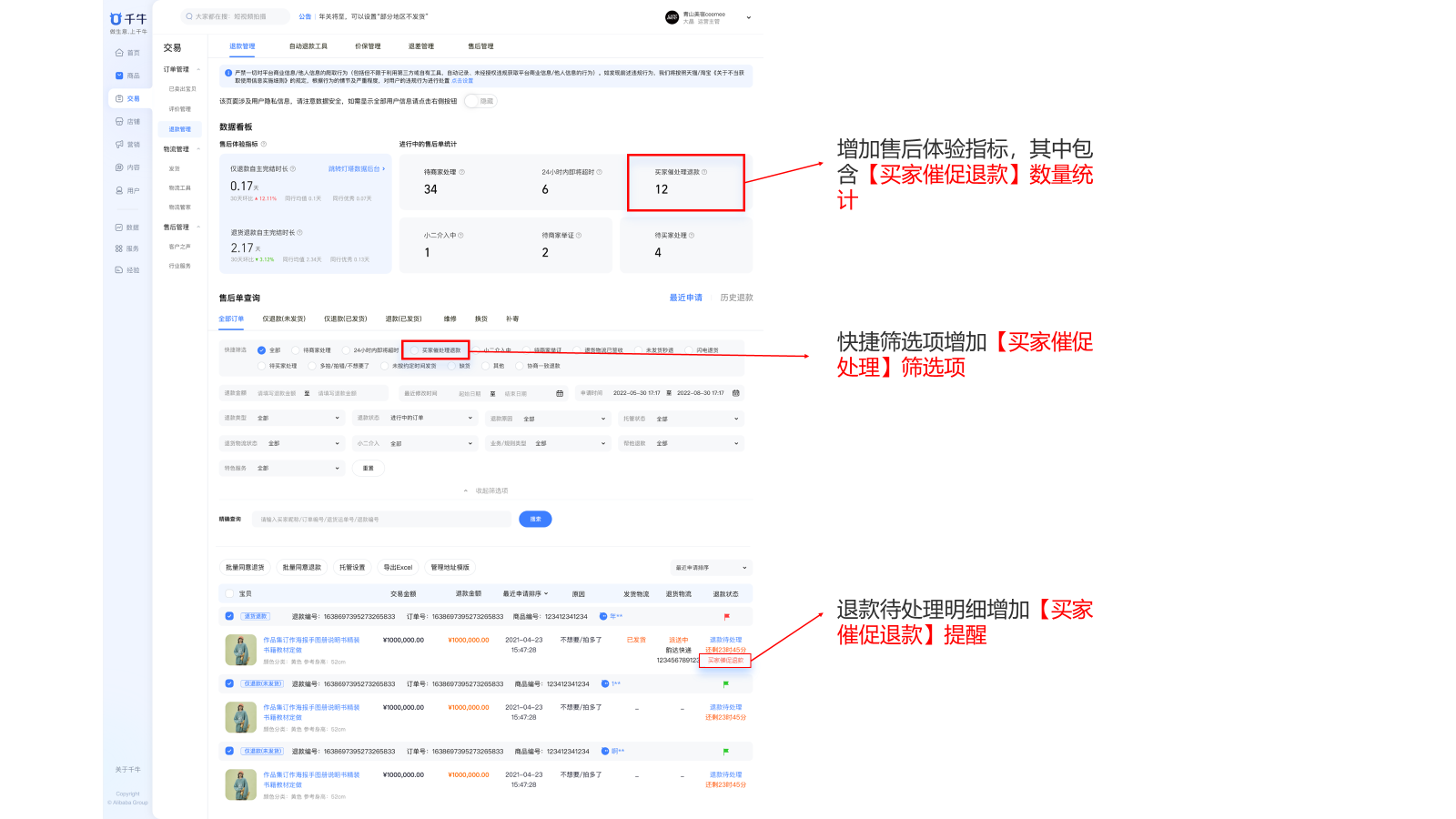
Task: Open the 退款状态 dropdown showing 进行中的订单
Action: 430,419
